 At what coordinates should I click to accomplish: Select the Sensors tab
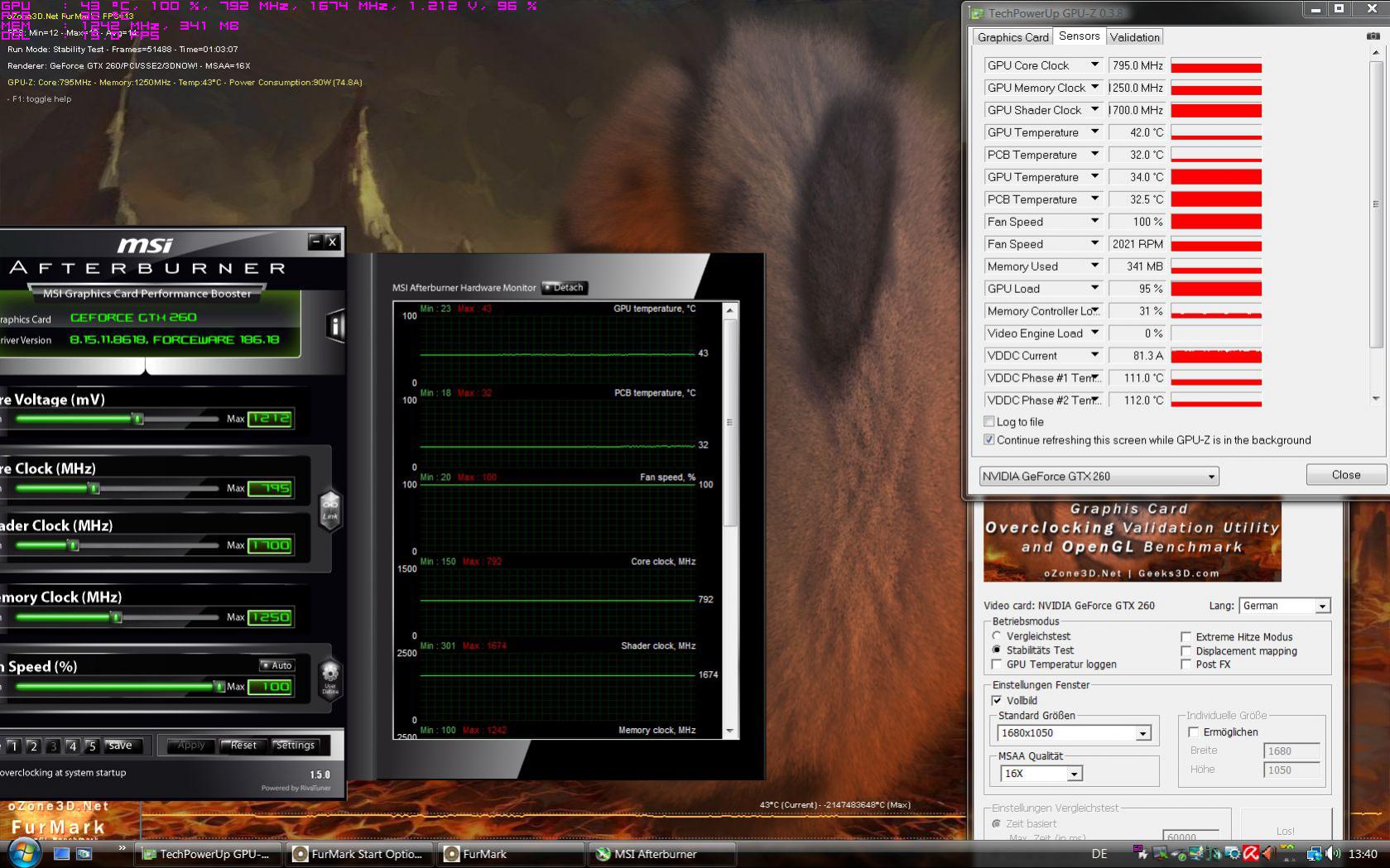tap(1079, 36)
